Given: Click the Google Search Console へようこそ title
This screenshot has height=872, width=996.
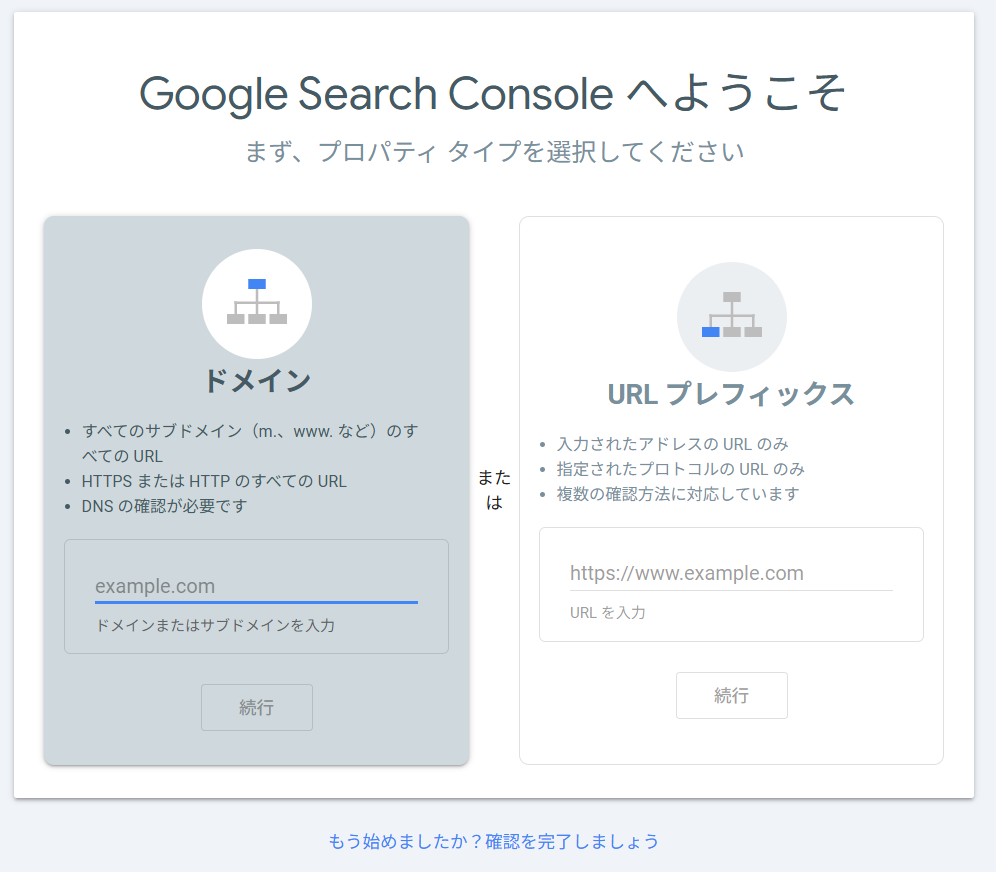Looking at the screenshot, I should [493, 94].
